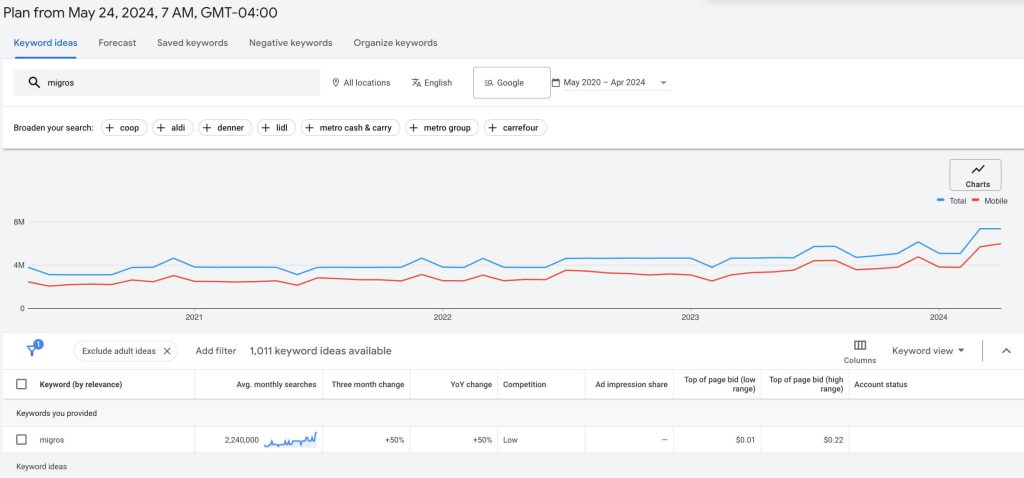Click plus icon for carrefour
Viewport: 1024px width, 478px height.
pos(492,128)
